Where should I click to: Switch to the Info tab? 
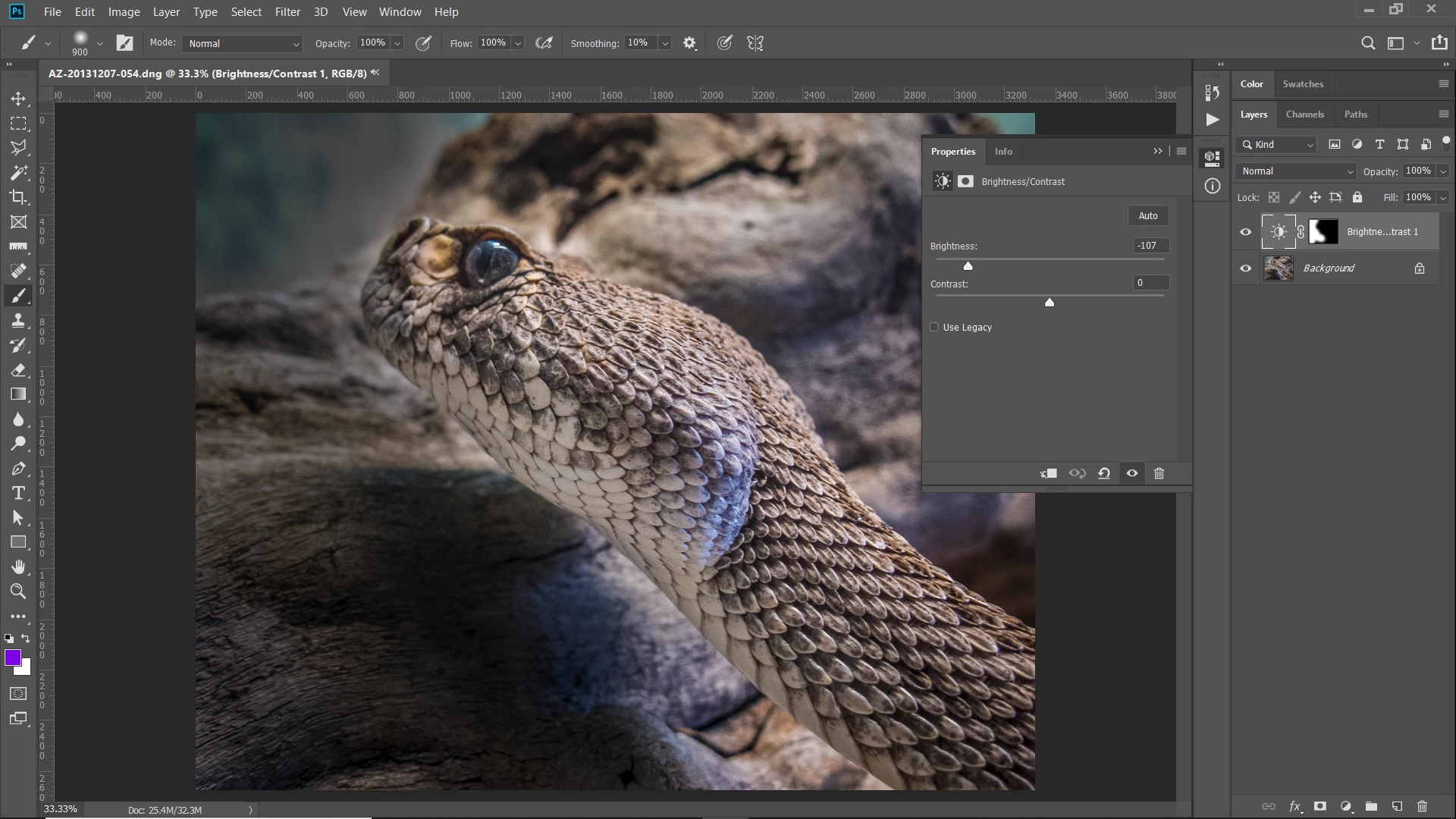(1003, 152)
